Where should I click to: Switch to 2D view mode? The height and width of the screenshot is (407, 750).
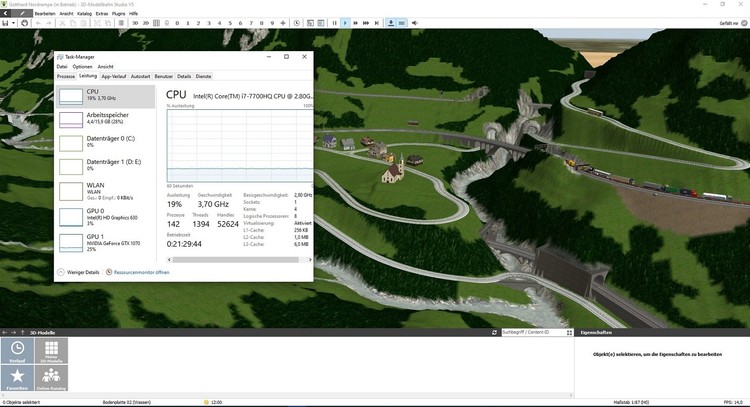pos(145,22)
